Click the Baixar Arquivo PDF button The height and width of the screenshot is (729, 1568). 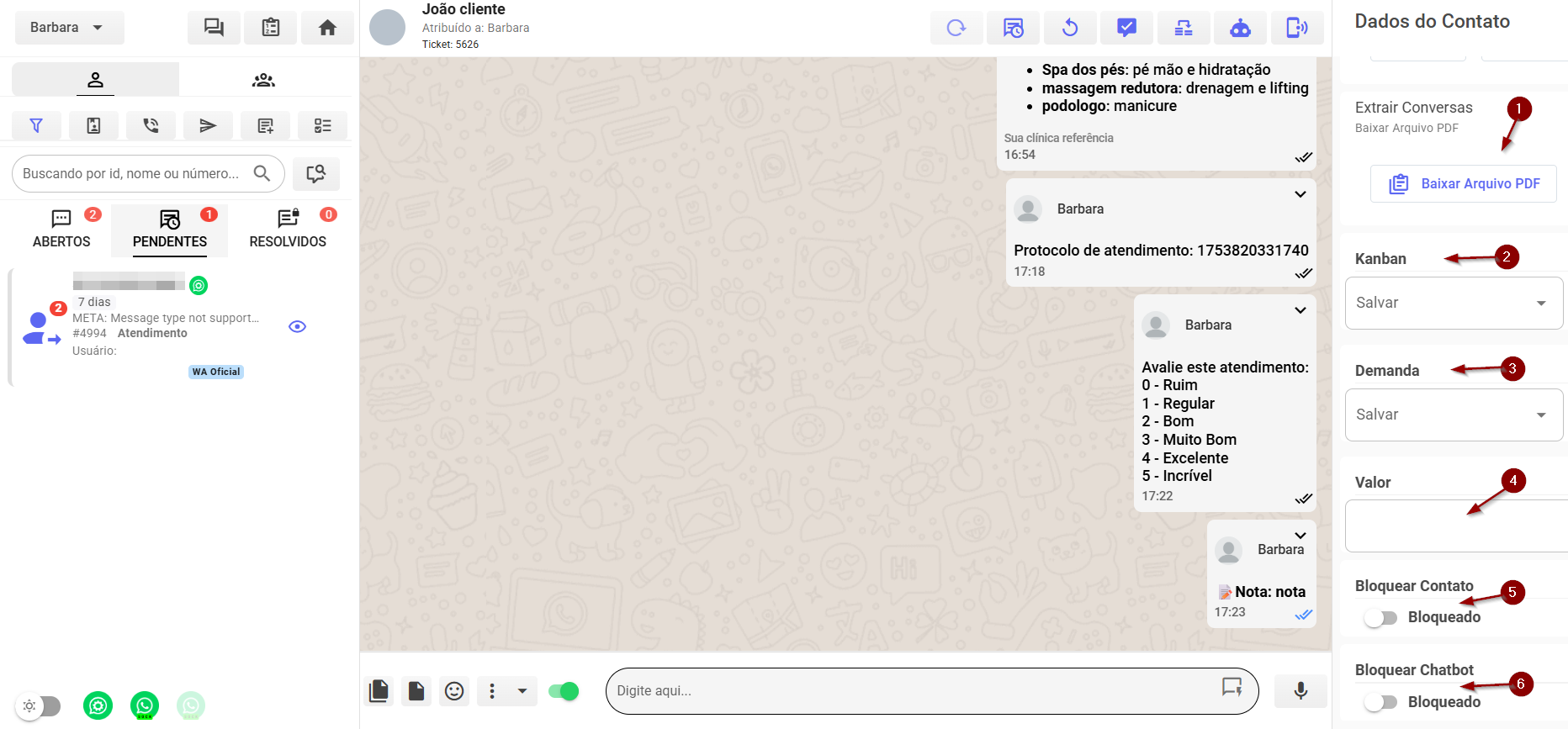[x=1464, y=183]
